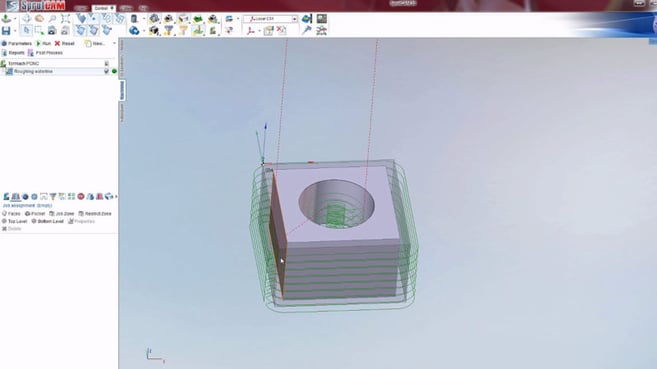Image resolution: width=657 pixels, height=369 pixels.
Task: Click the Post Process button
Action: [x=45, y=53]
